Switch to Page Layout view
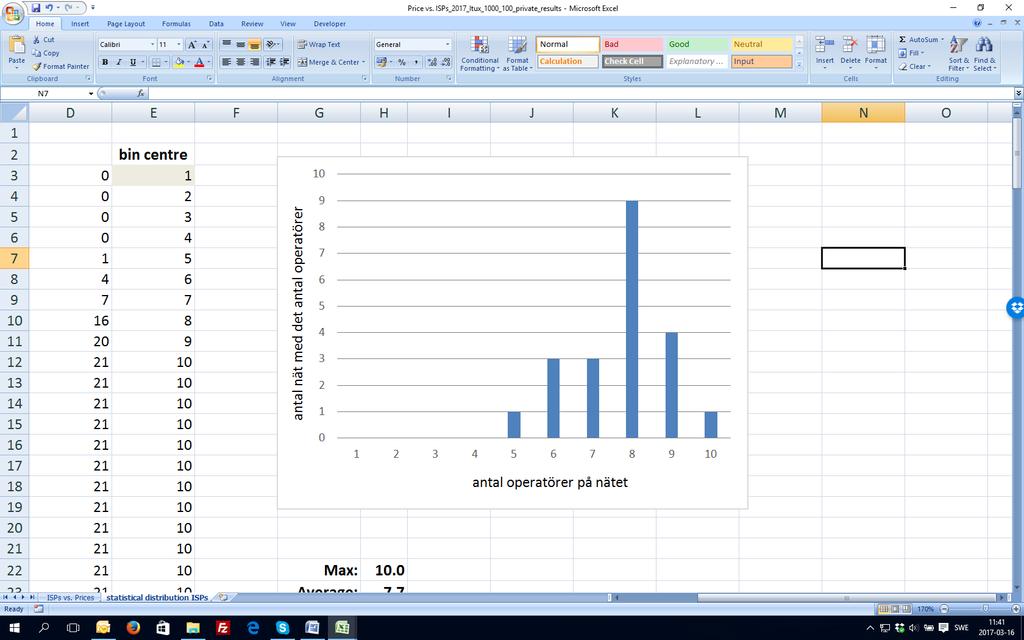The height and width of the screenshot is (640, 1024). click(x=895, y=609)
